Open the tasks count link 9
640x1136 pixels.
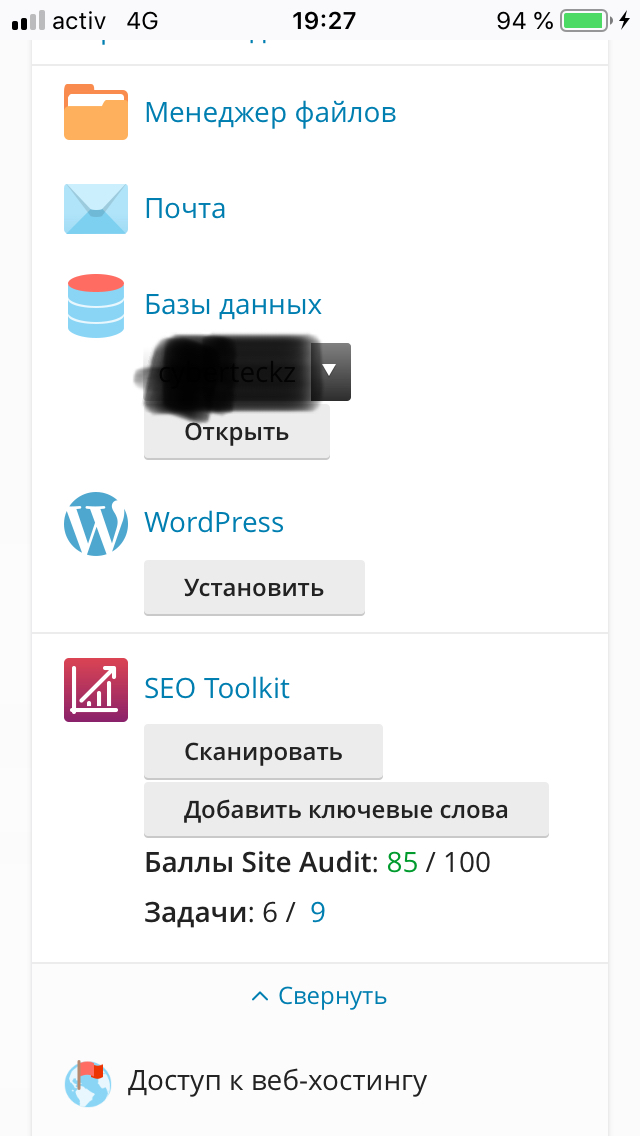[318, 912]
